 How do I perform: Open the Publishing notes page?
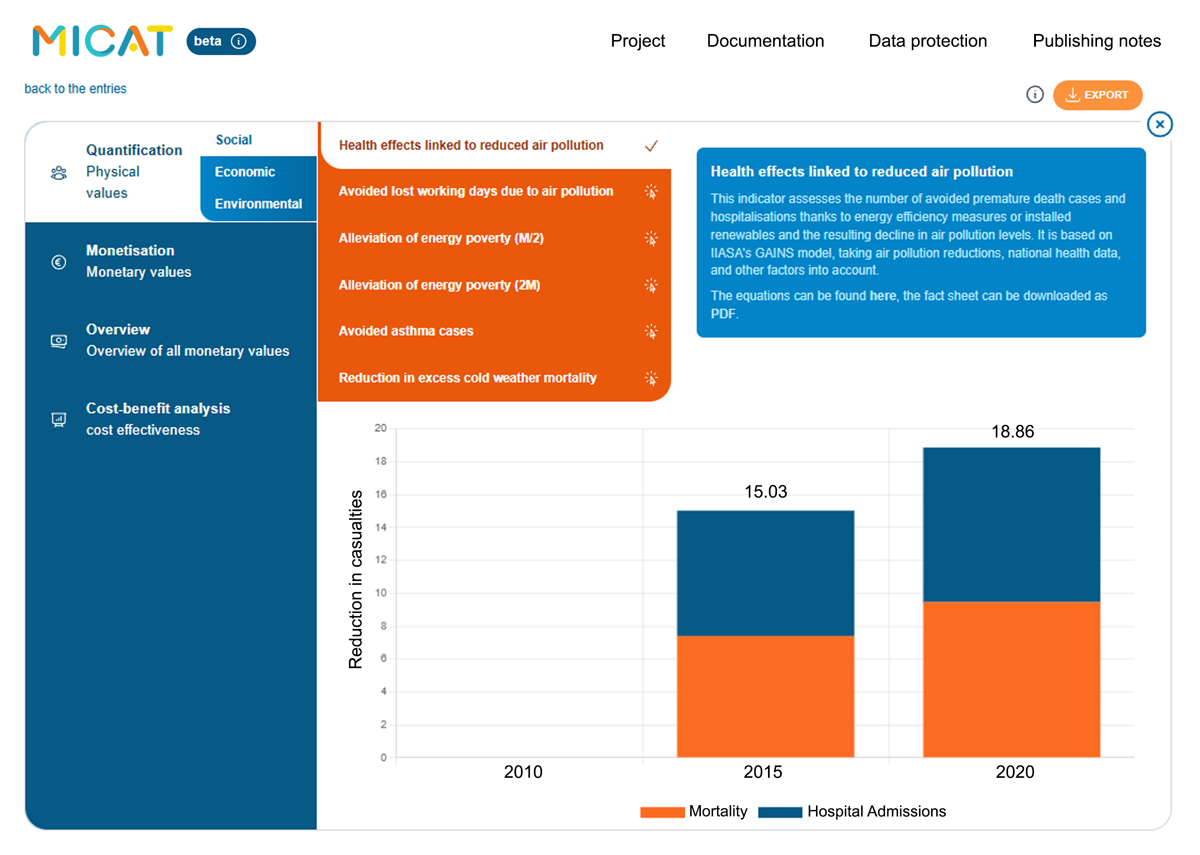coord(1097,41)
